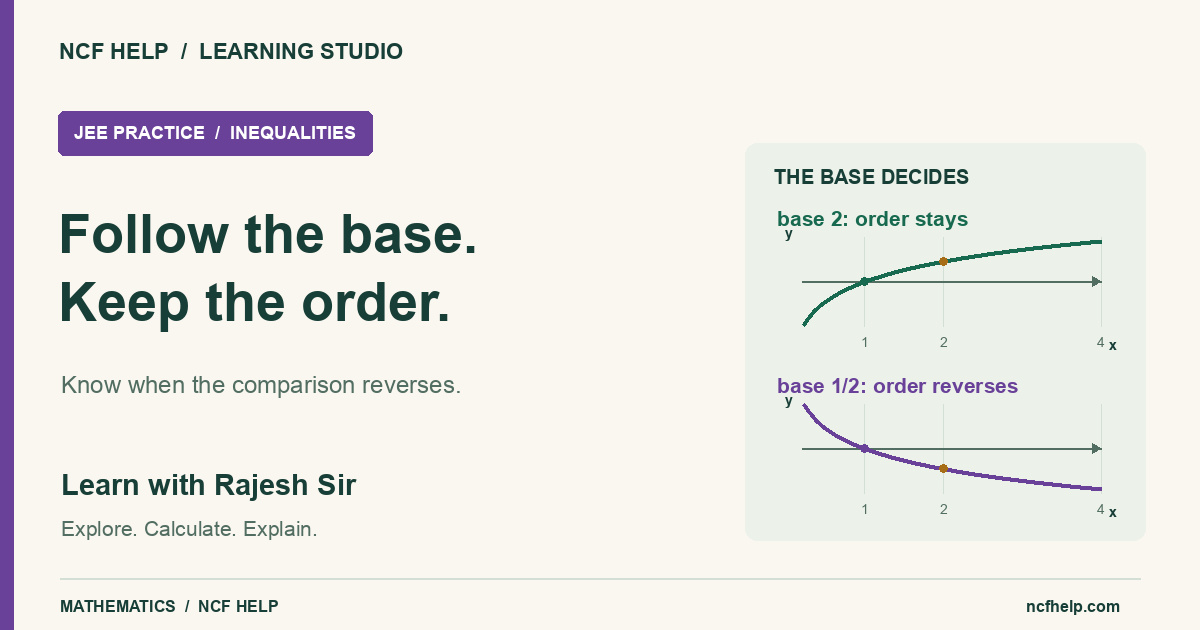Click 'Know when the comparison reverses.' subtitle

click(x=261, y=385)
